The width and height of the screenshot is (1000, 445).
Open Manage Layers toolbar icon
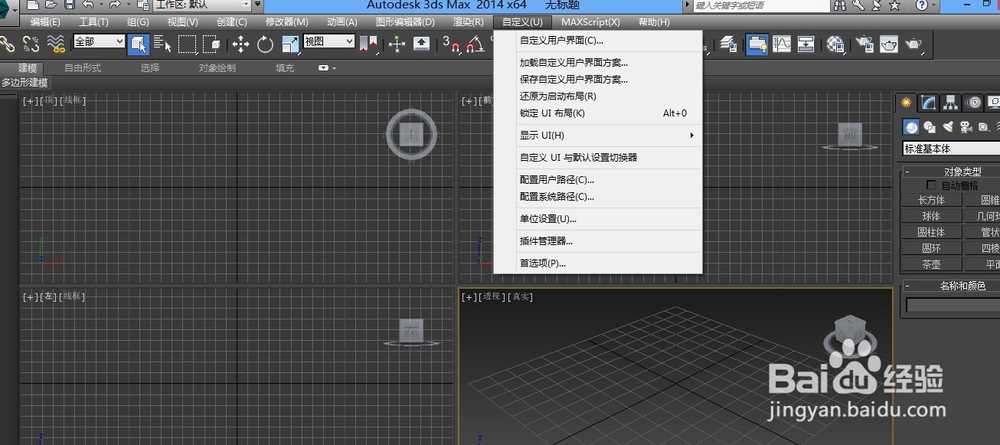coord(728,44)
